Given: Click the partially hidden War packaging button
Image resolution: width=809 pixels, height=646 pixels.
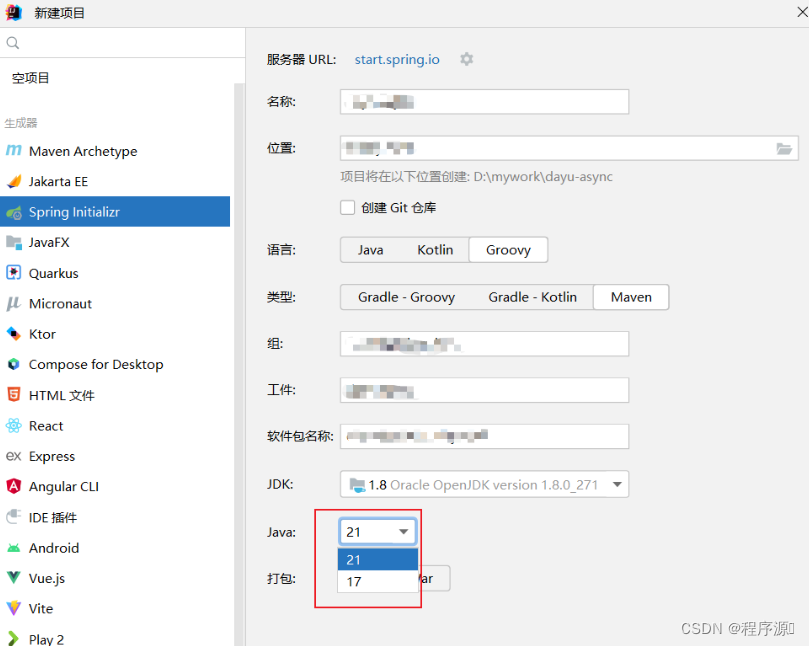Looking at the screenshot, I should pyautogui.click(x=434, y=578).
